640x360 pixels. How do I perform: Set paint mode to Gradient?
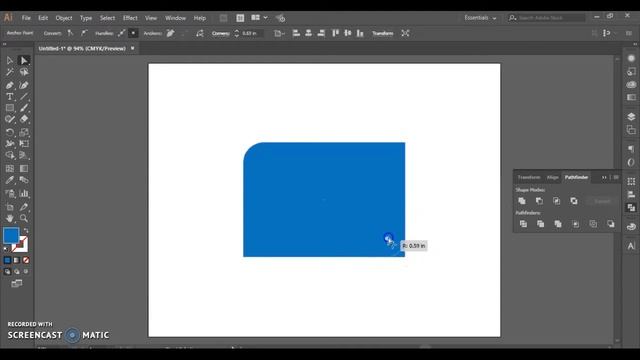coord(17,260)
